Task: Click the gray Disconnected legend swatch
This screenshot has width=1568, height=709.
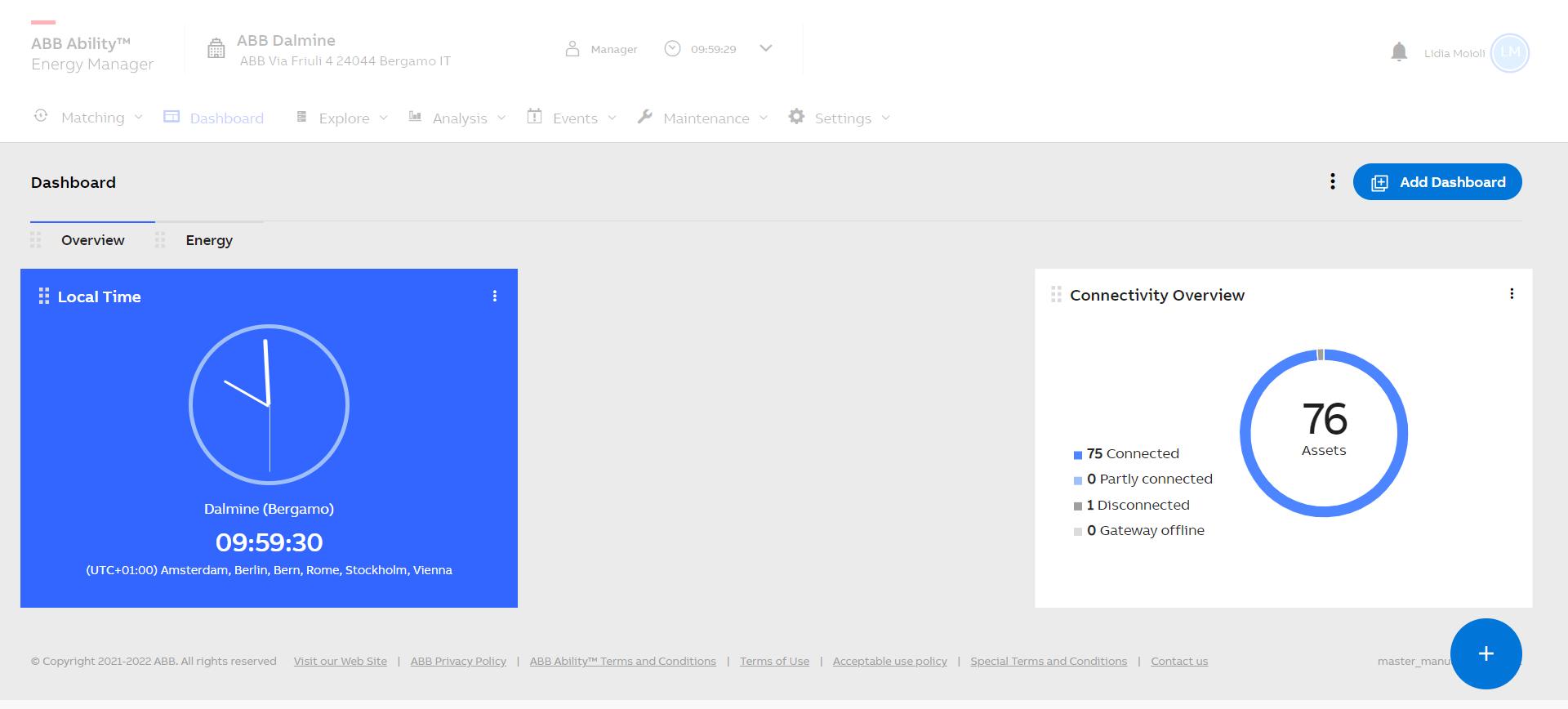Action: tap(1078, 506)
